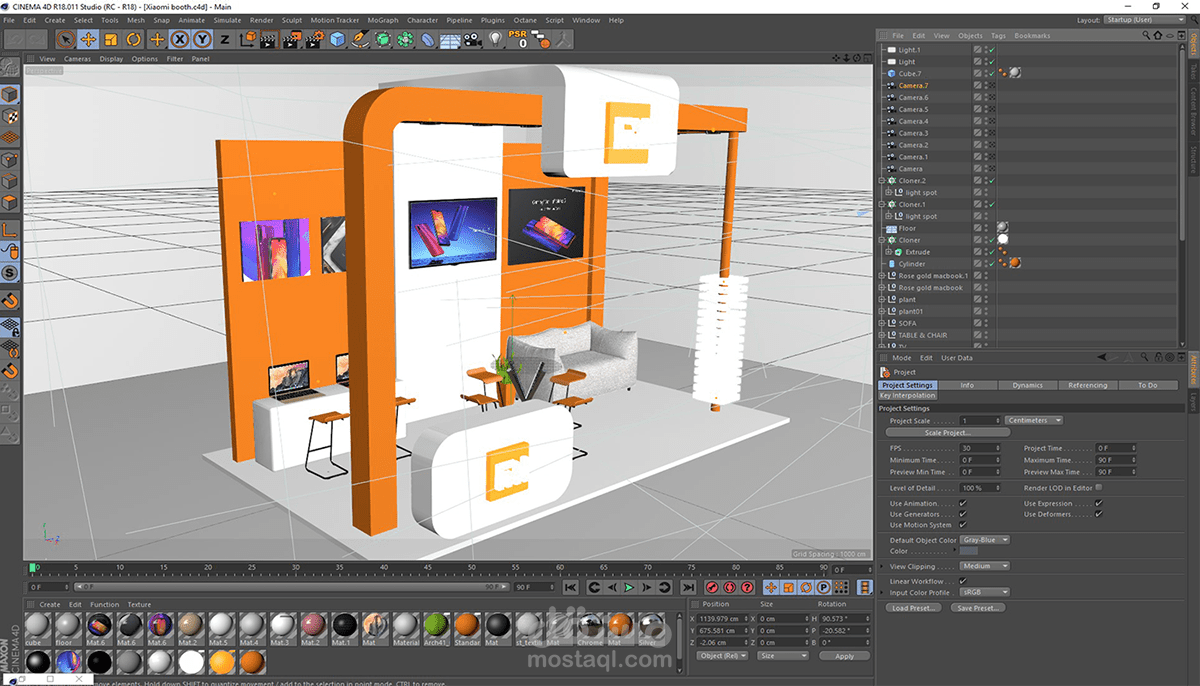
Task: Click the Default Object Color swatch
Action: (x=969, y=551)
